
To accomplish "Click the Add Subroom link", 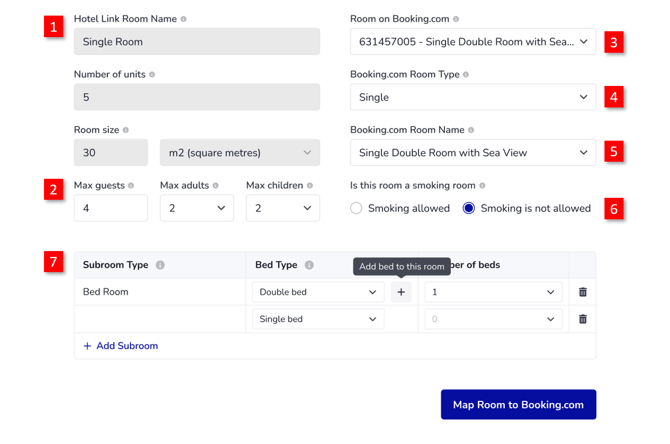I will coord(120,346).
